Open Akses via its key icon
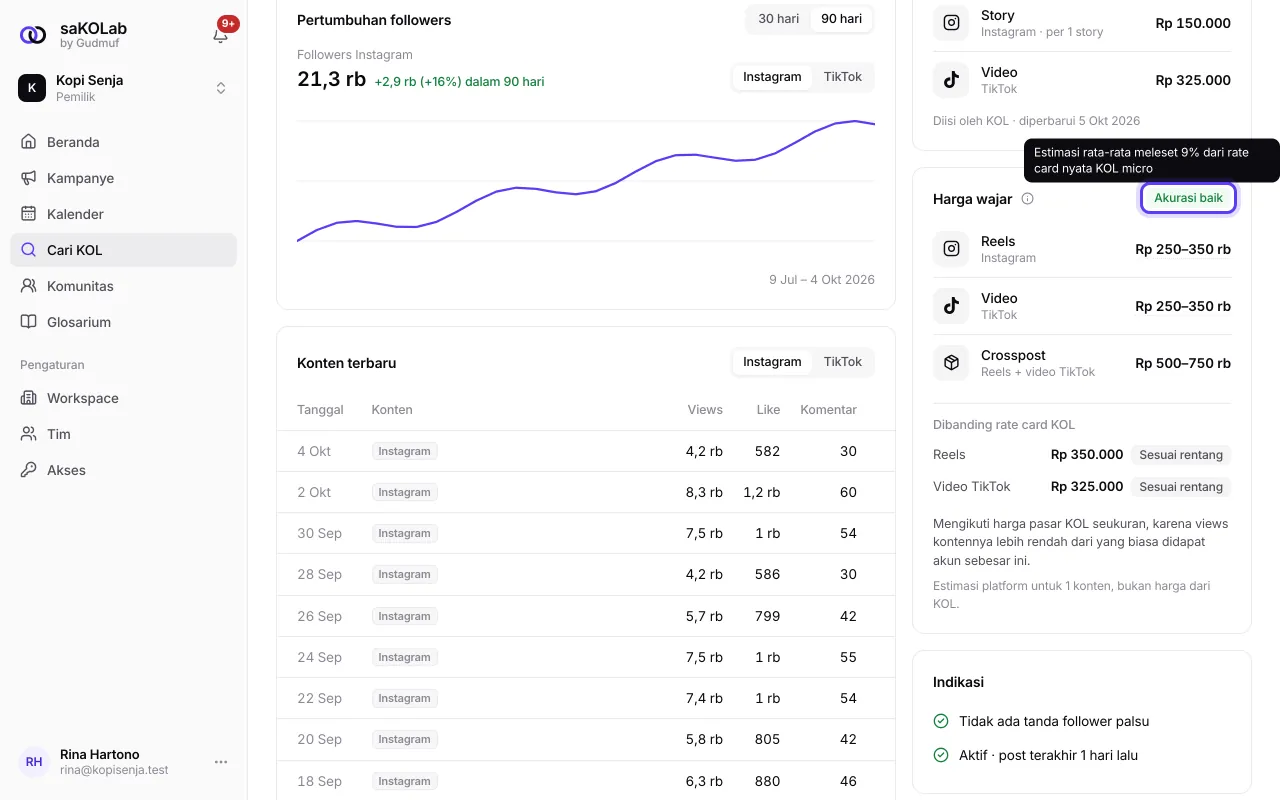The image size is (1280, 800). click(x=28, y=470)
